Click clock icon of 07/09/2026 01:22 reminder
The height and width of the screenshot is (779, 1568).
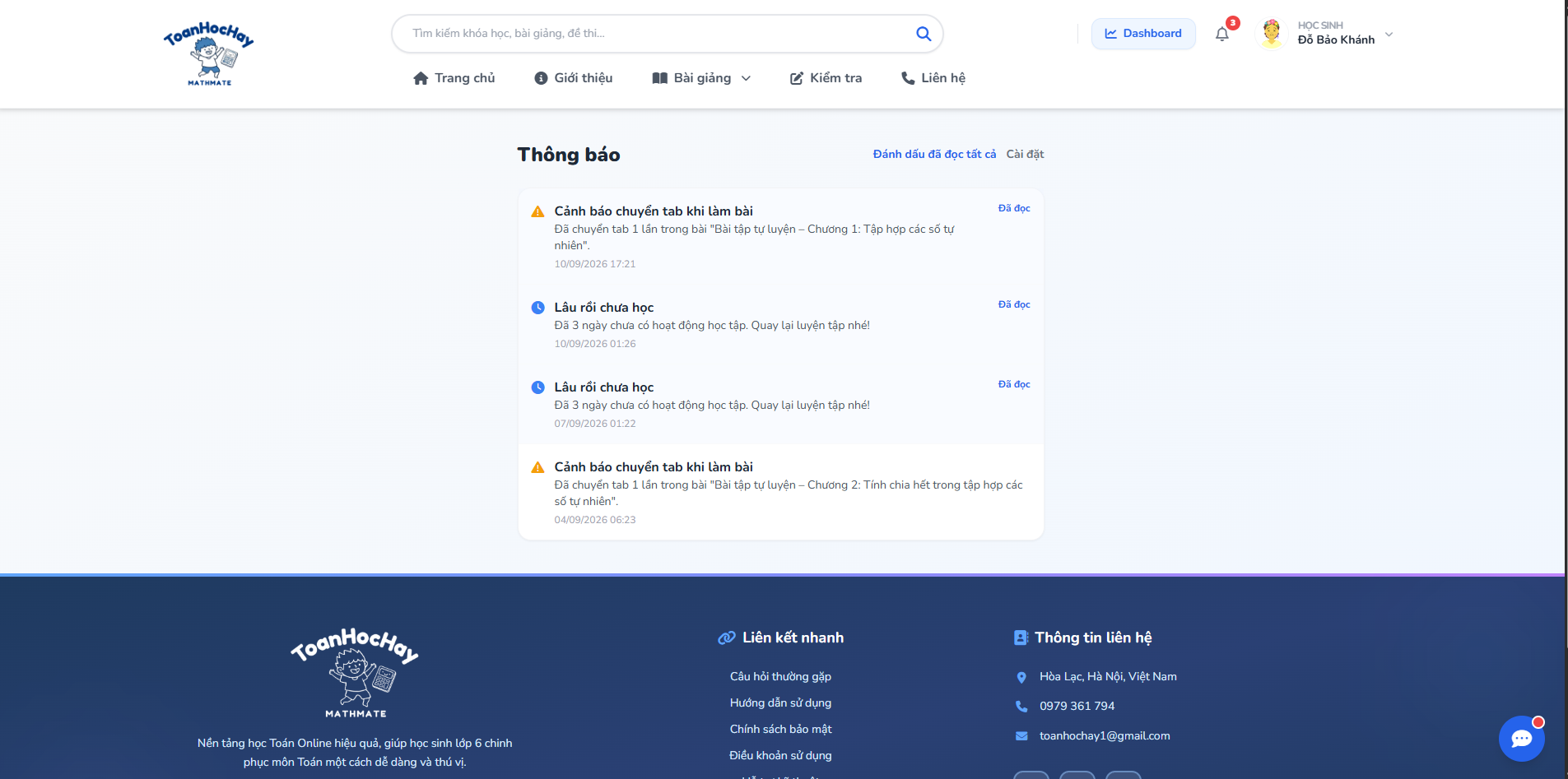[537, 387]
